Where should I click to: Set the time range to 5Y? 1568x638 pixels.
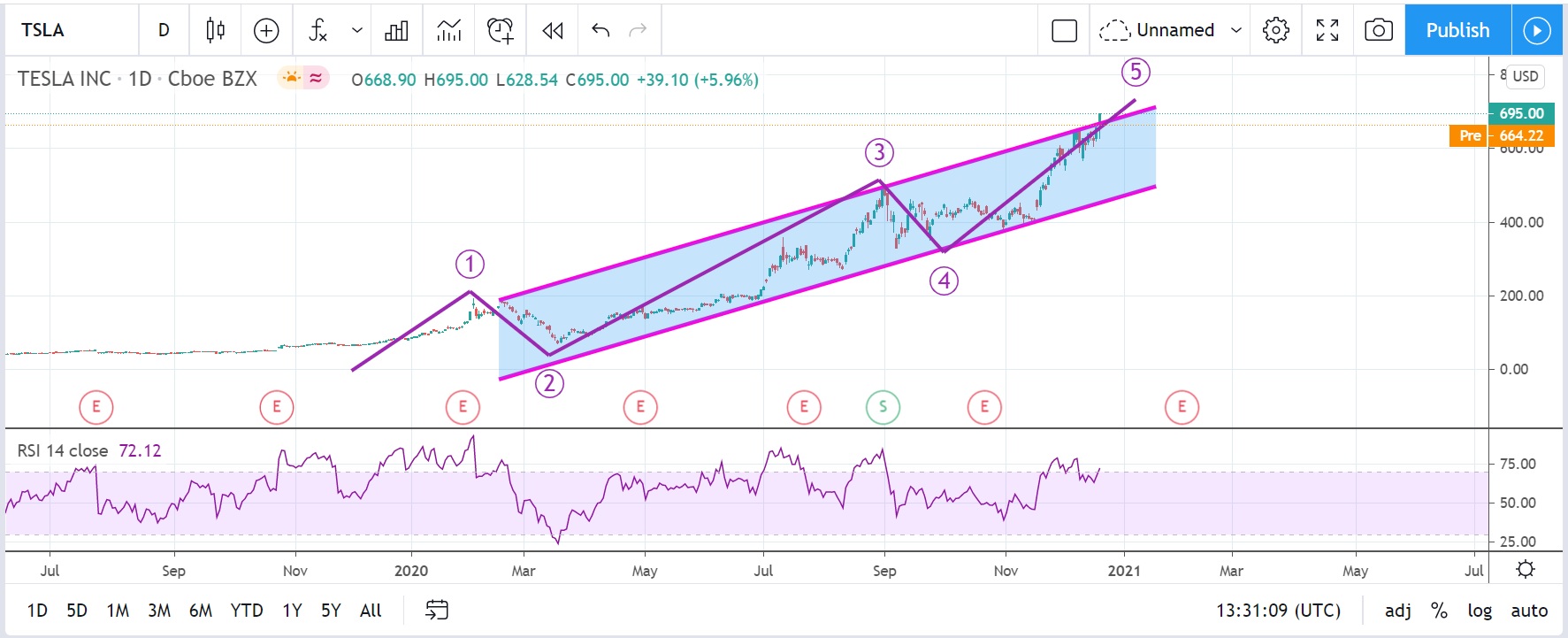(331, 611)
